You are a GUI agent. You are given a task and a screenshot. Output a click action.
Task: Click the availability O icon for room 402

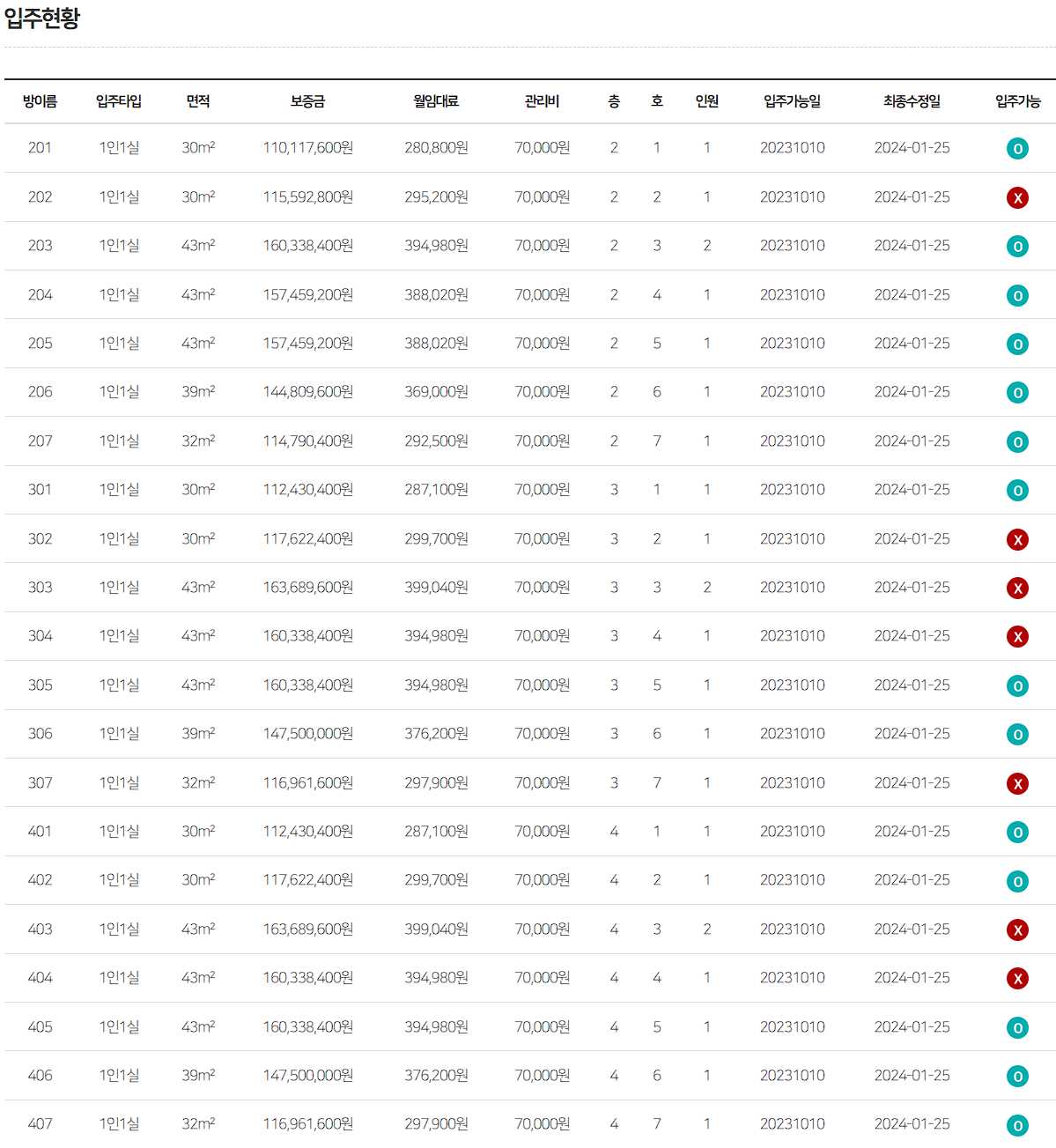(x=1017, y=881)
